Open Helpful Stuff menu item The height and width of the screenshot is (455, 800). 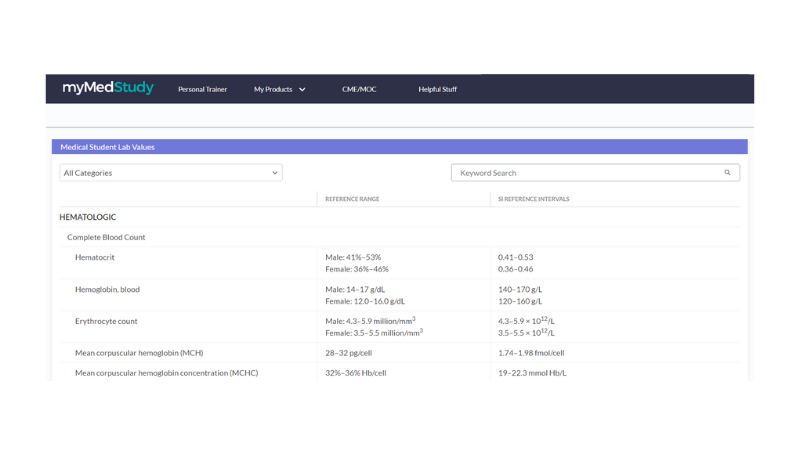pyautogui.click(x=437, y=89)
